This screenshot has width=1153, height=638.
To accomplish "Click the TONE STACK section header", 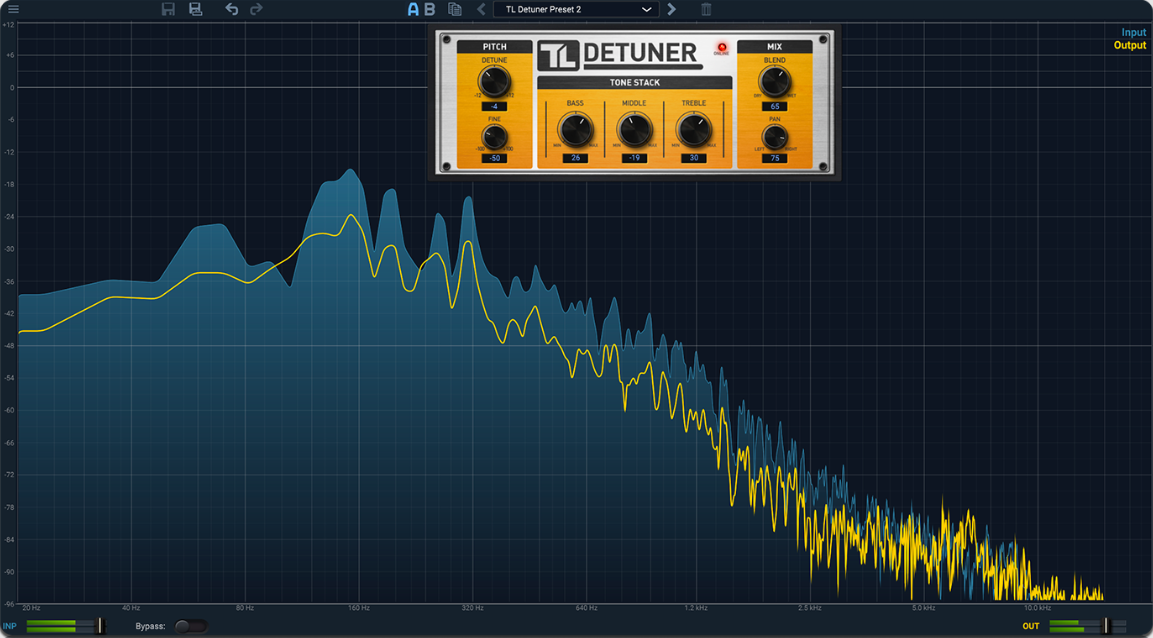I will coord(634,82).
